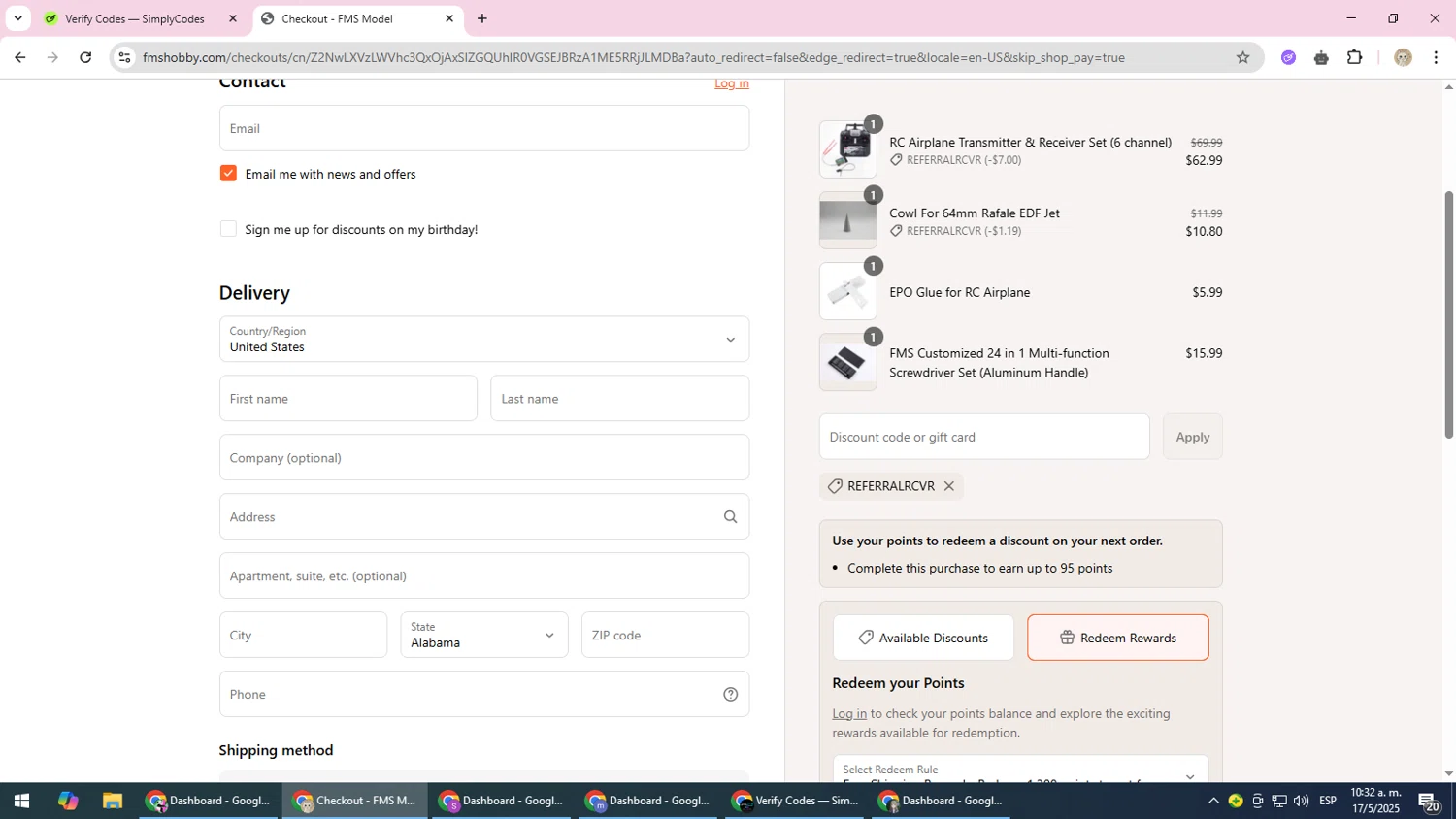Image resolution: width=1456 pixels, height=819 pixels.
Task: Click the Discount code or gift card field
Action: 984,437
